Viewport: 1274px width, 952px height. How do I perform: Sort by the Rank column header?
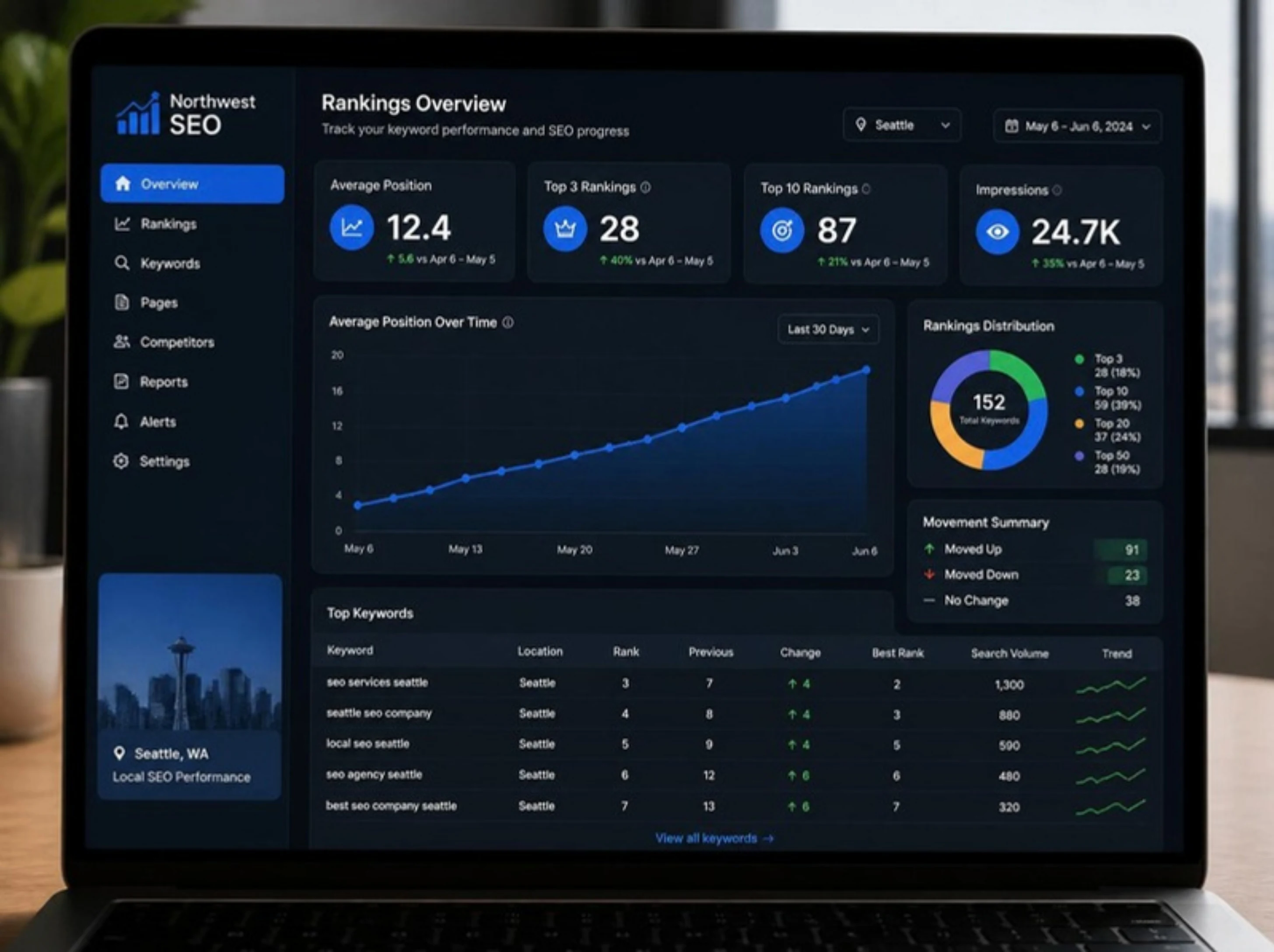point(626,651)
